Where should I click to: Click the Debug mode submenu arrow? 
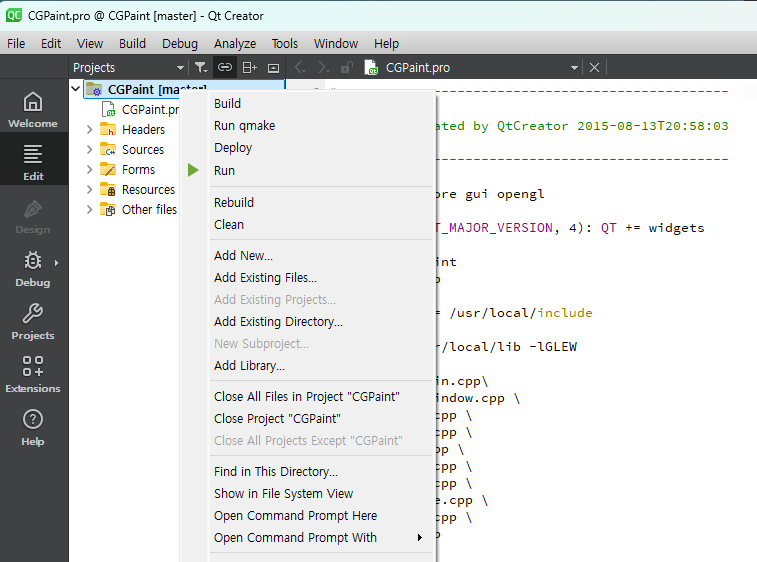pos(56,263)
